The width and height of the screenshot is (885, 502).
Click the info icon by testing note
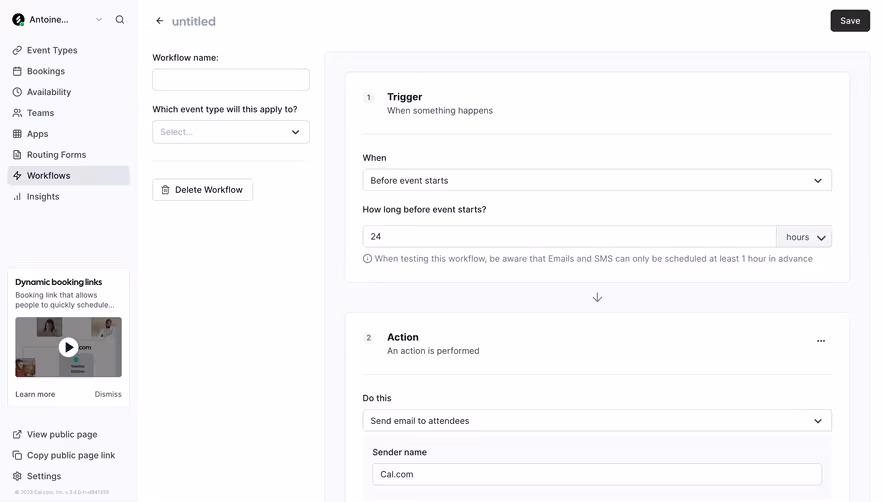tap(367, 259)
